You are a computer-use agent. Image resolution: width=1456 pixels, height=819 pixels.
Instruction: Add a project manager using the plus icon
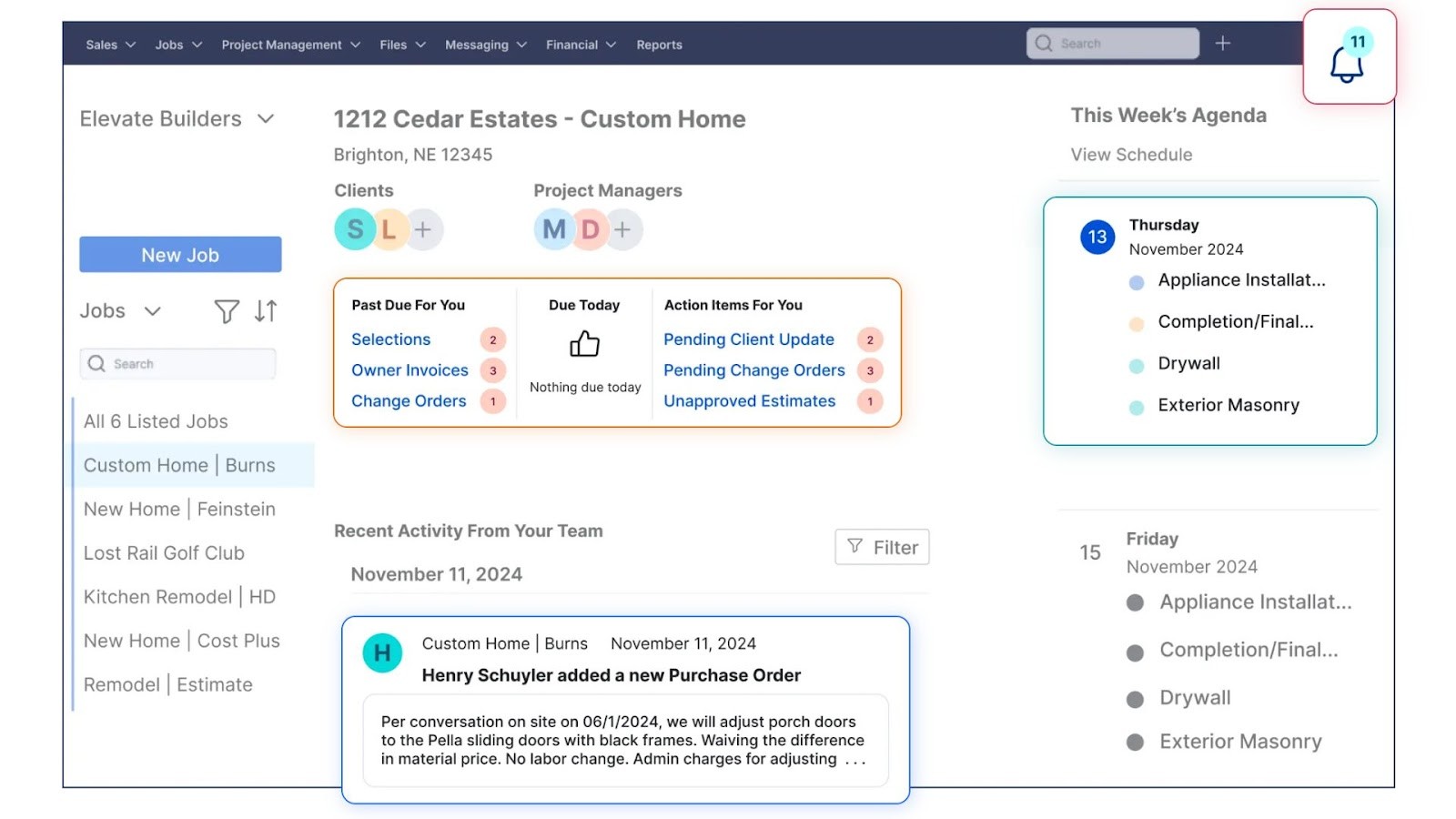coord(623,229)
